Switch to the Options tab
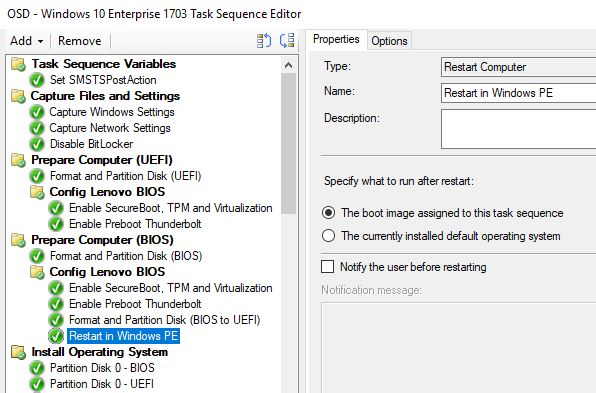The width and height of the screenshot is (596, 393). 389,41
